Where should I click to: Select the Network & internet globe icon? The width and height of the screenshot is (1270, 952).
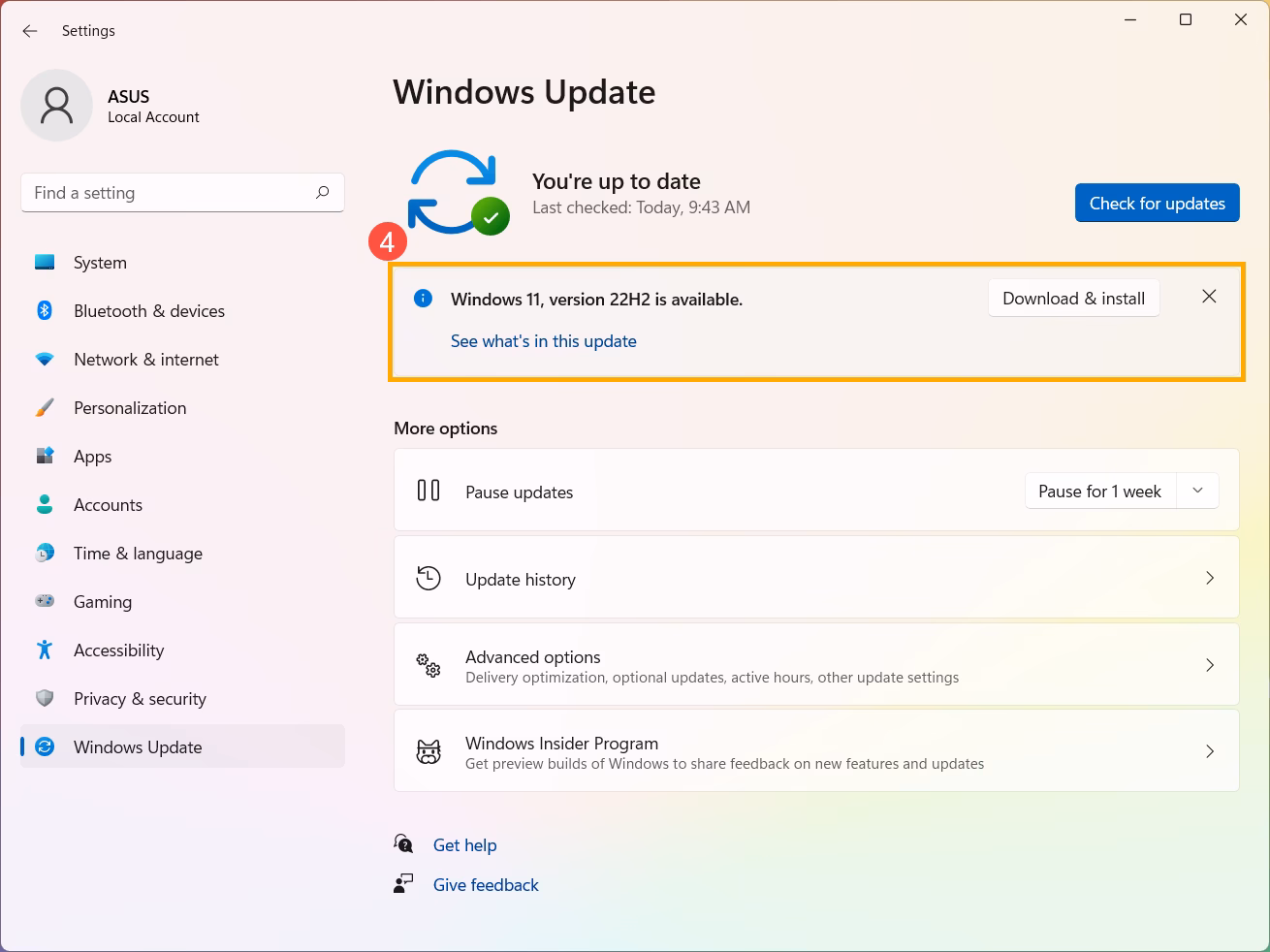[x=45, y=359]
